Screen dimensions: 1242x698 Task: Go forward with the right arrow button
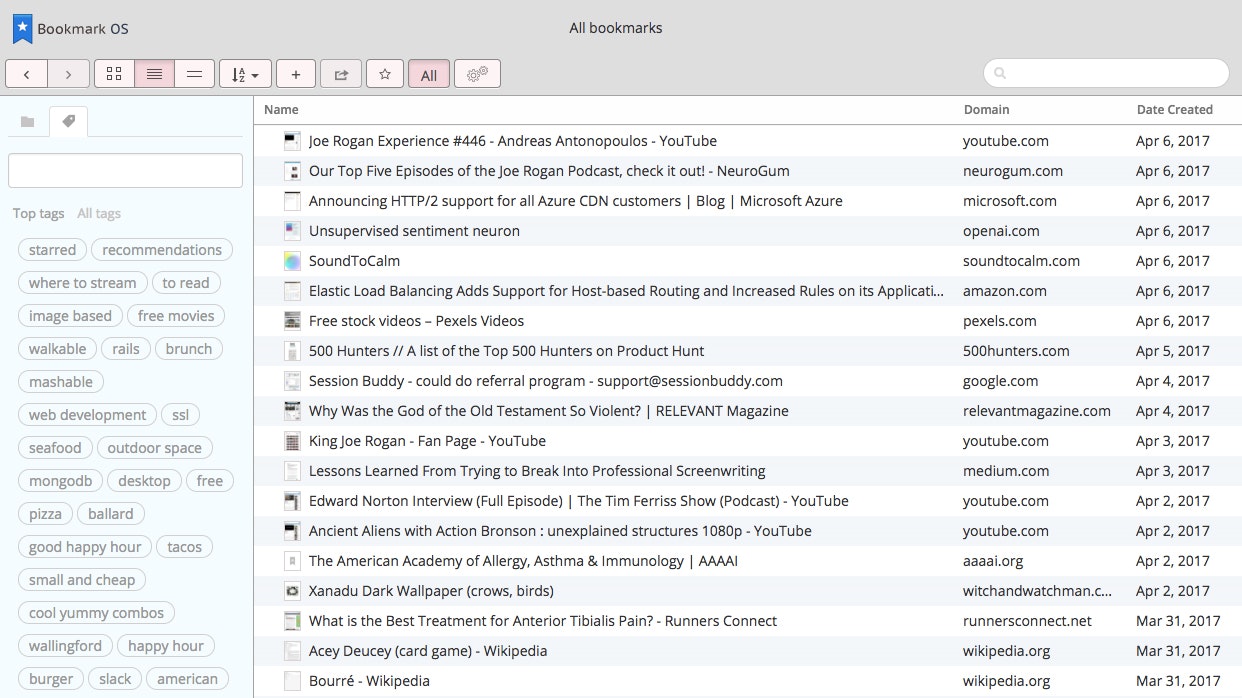coord(68,74)
